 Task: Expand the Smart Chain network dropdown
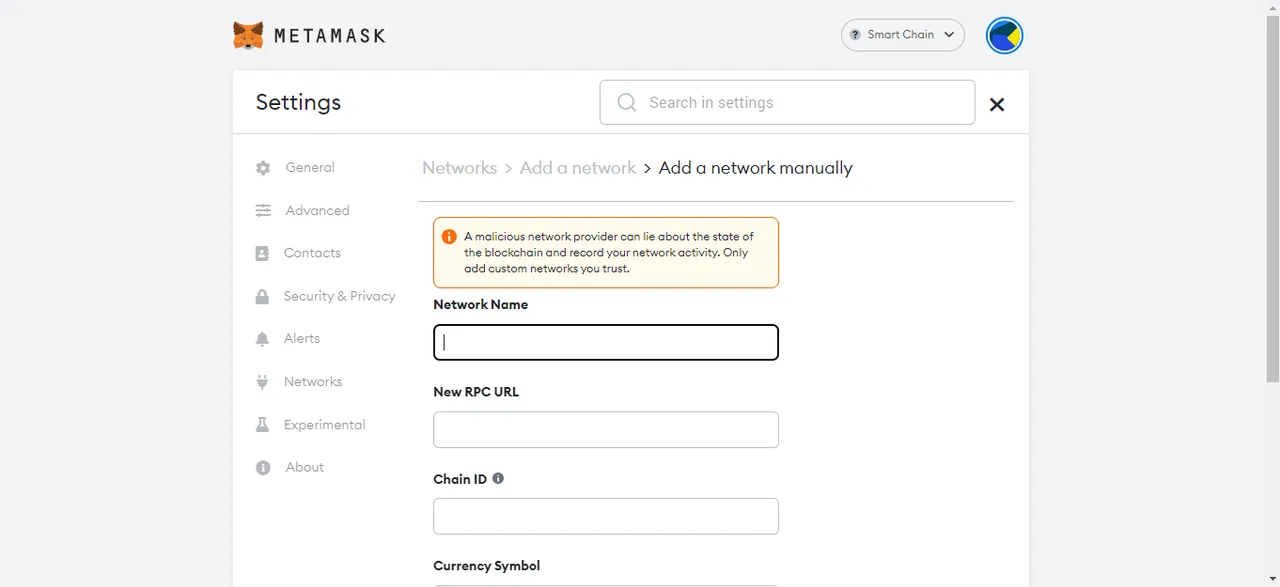pos(903,35)
